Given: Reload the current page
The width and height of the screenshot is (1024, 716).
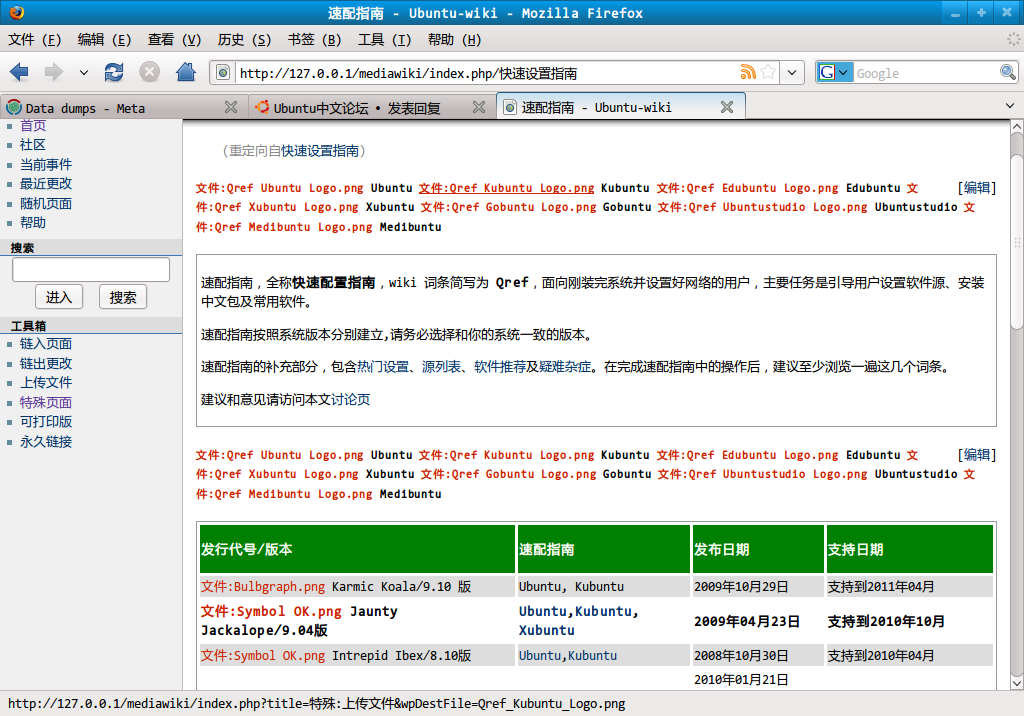Looking at the screenshot, I should pos(114,72).
